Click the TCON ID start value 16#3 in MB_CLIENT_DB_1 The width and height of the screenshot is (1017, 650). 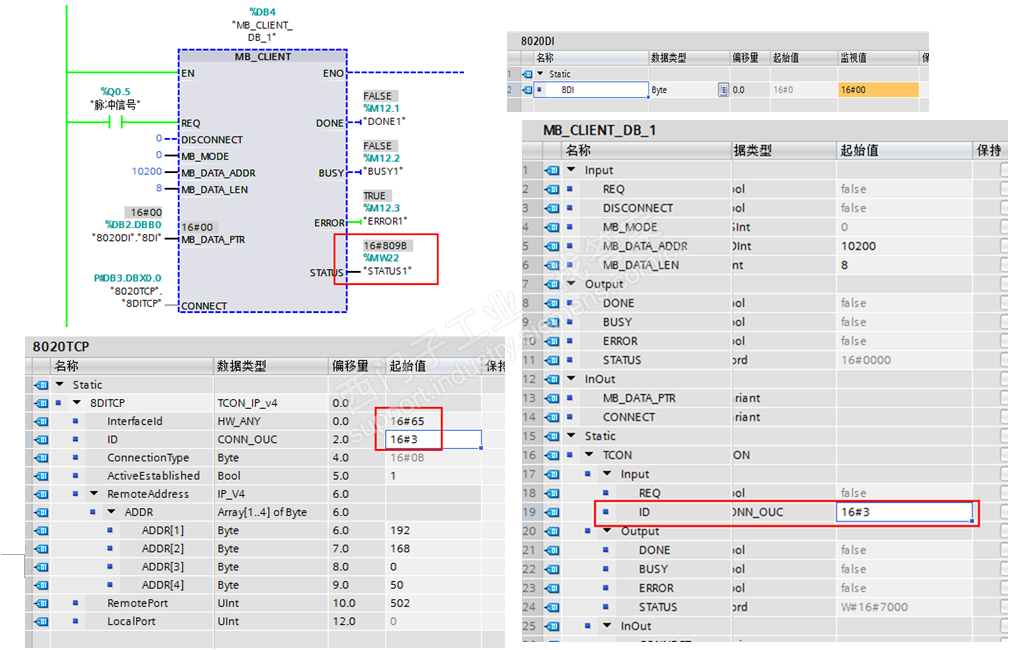point(905,512)
